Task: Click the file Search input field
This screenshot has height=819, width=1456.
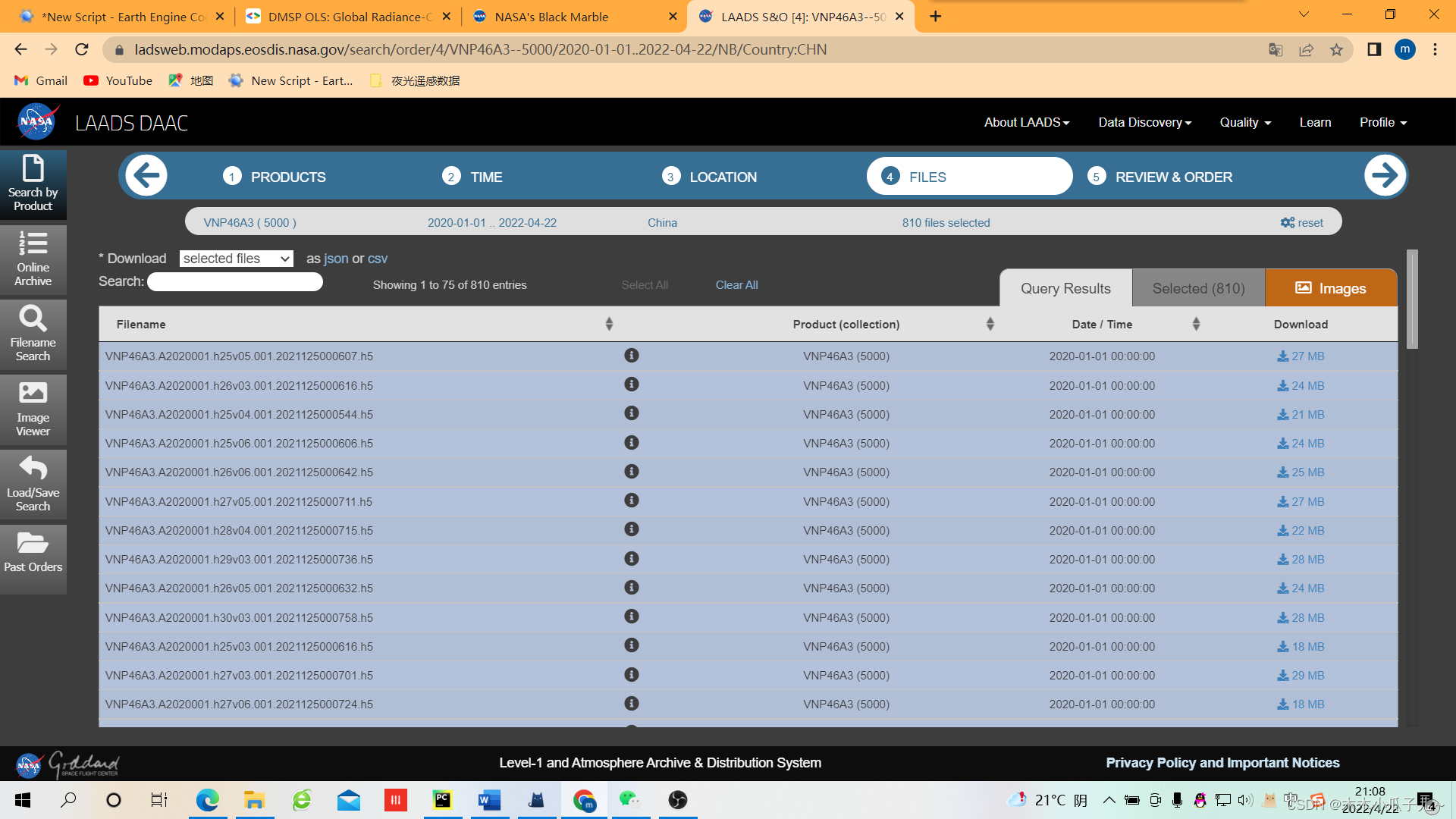Action: click(235, 282)
